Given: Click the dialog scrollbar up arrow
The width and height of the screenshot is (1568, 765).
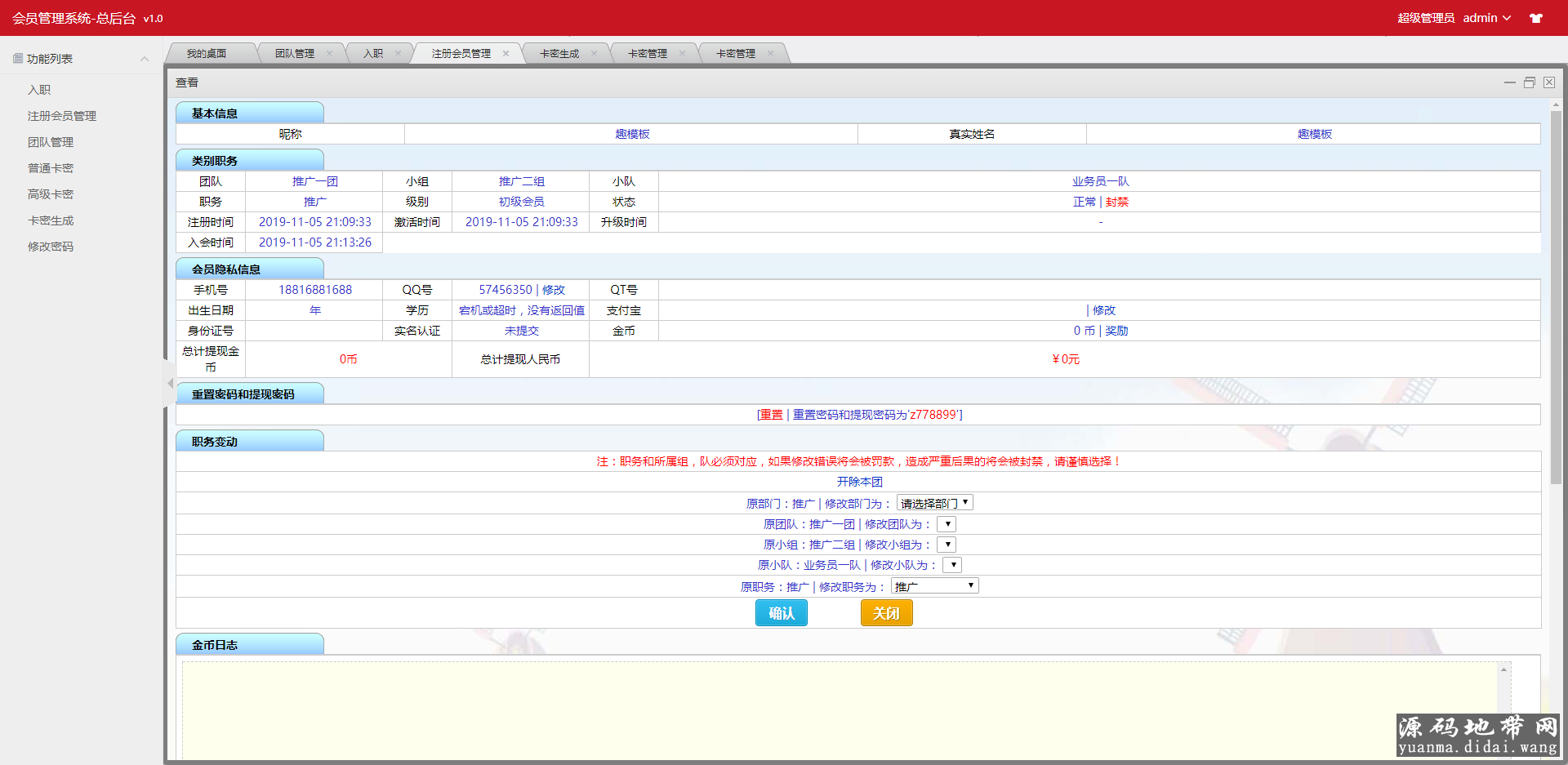Looking at the screenshot, I should [1556, 105].
